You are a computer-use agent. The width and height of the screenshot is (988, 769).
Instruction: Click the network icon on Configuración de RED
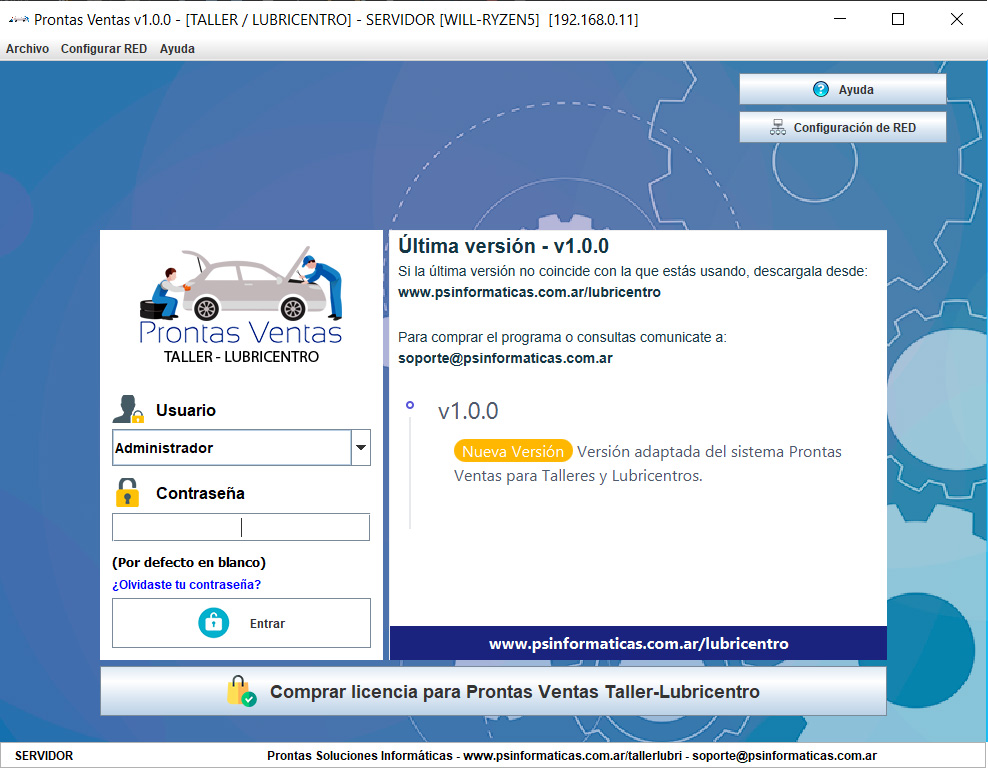click(x=778, y=127)
